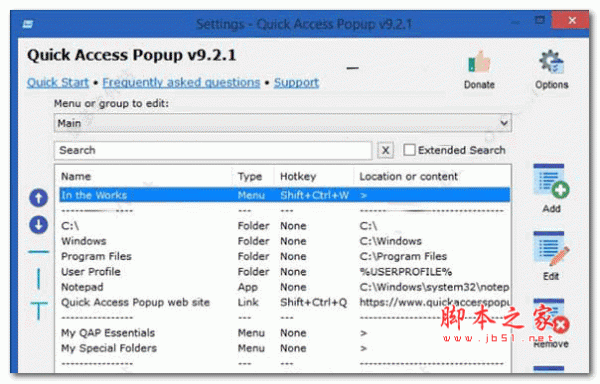
Task: Click the C:\Program Files location cell
Action: click(x=403, y=256)
